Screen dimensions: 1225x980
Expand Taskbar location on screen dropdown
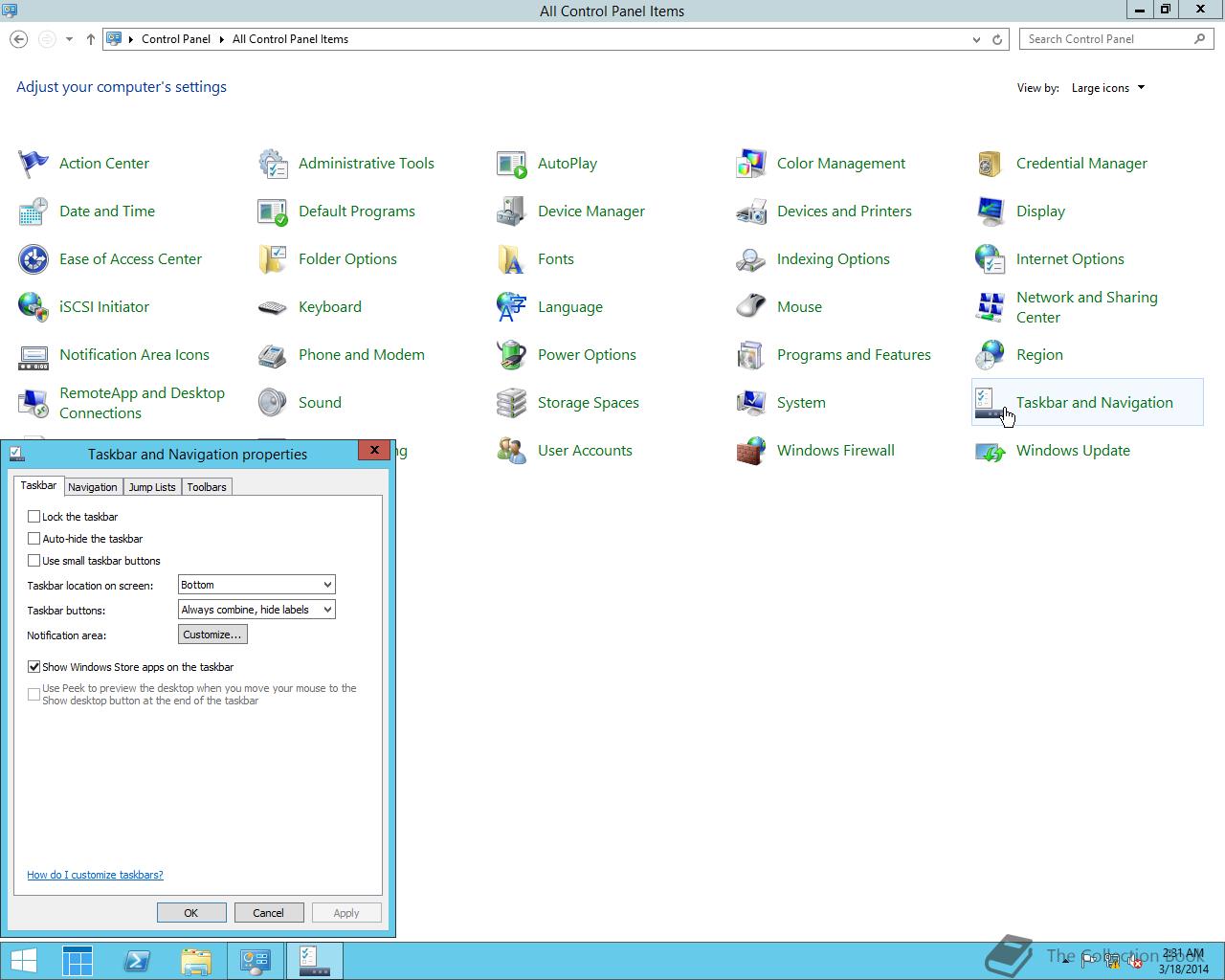tap(256, 585)
